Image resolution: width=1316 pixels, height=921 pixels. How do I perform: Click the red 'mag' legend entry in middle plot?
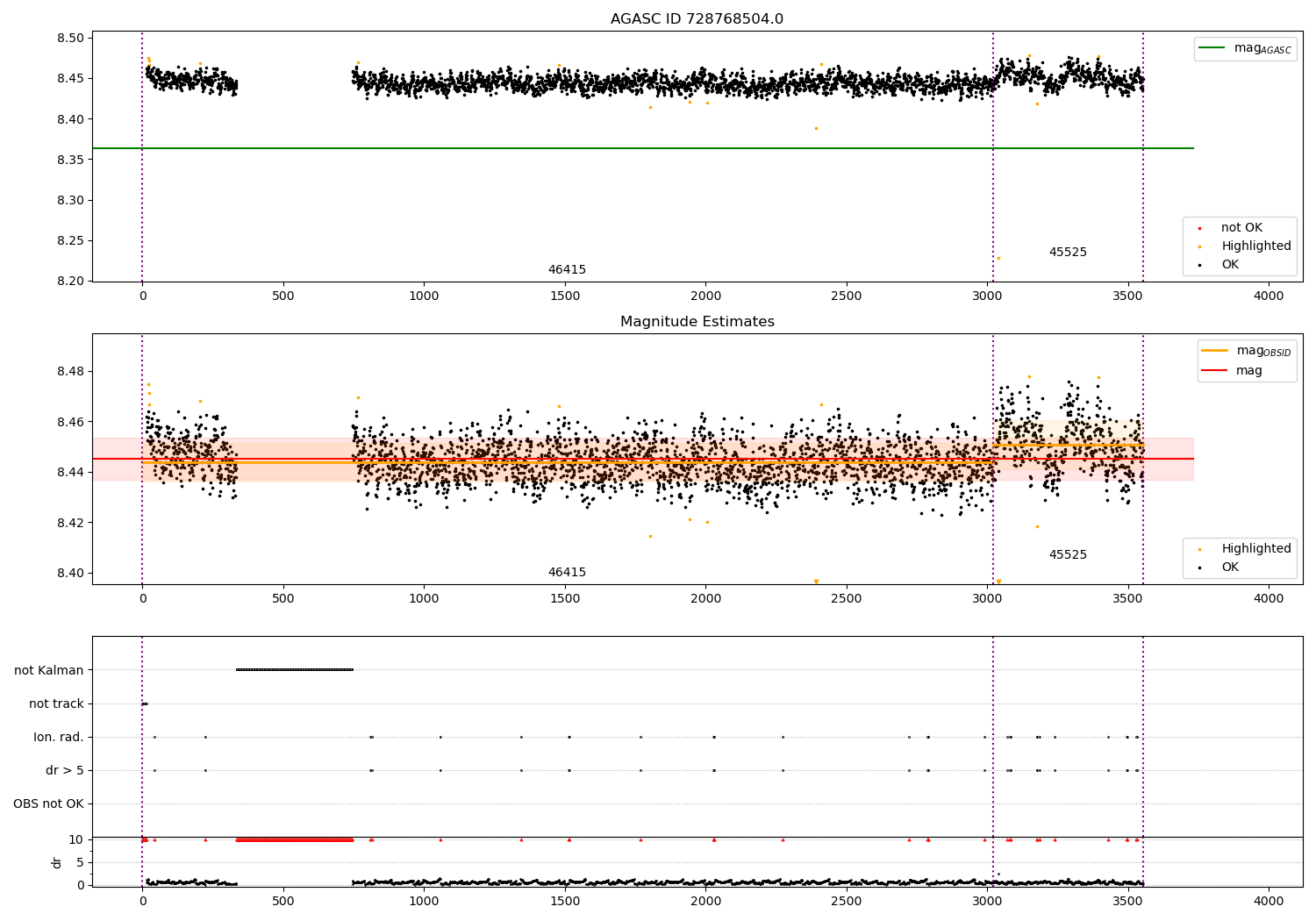coord(1248,371)
